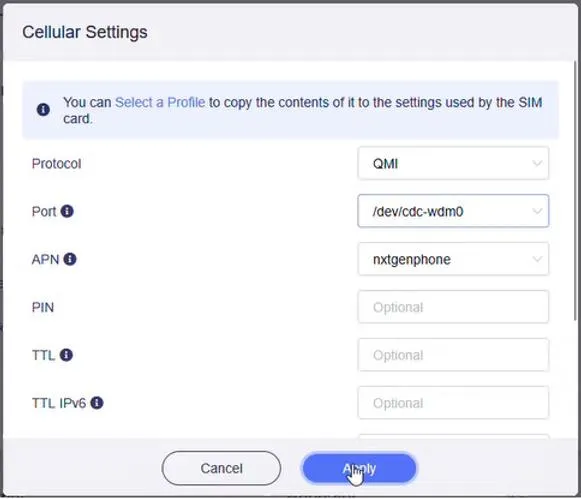Click the info icon beside TTL IPv6

(97, 403)
